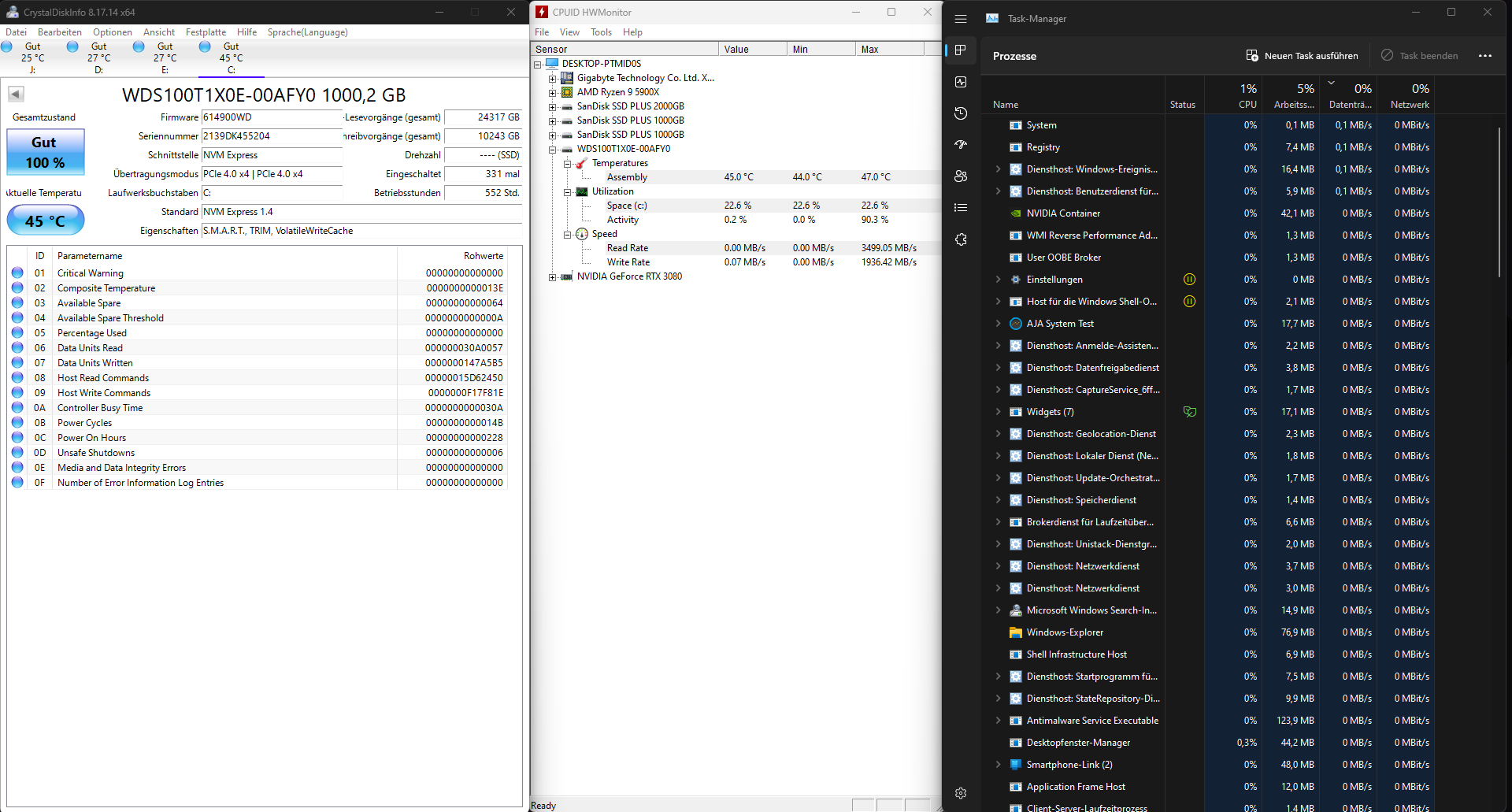The image size is (1512, 812).
Task: Expand the Microsoft Windows Search-Indexer process
Action: click(998, 610)
